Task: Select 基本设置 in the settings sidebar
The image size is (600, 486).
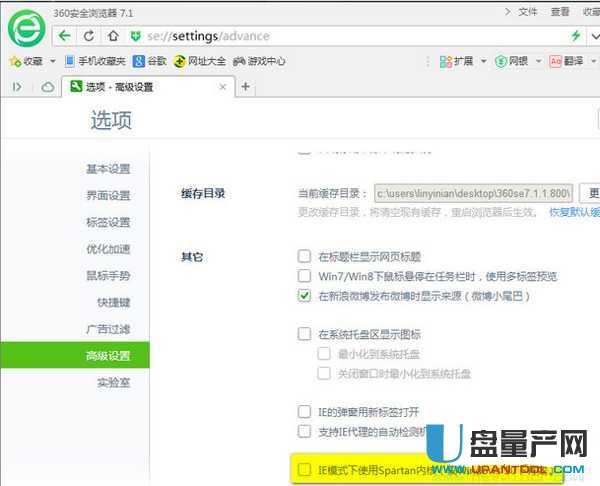Action: (108, 169)
